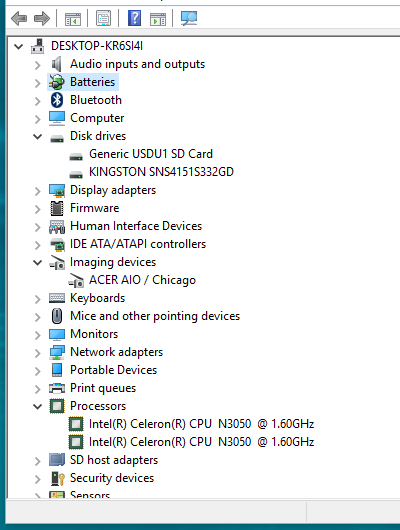Viewport: 400px width, 530px height.
Task: Click the camera icon beside Imaging devices
Action: [x=57, y=263]
